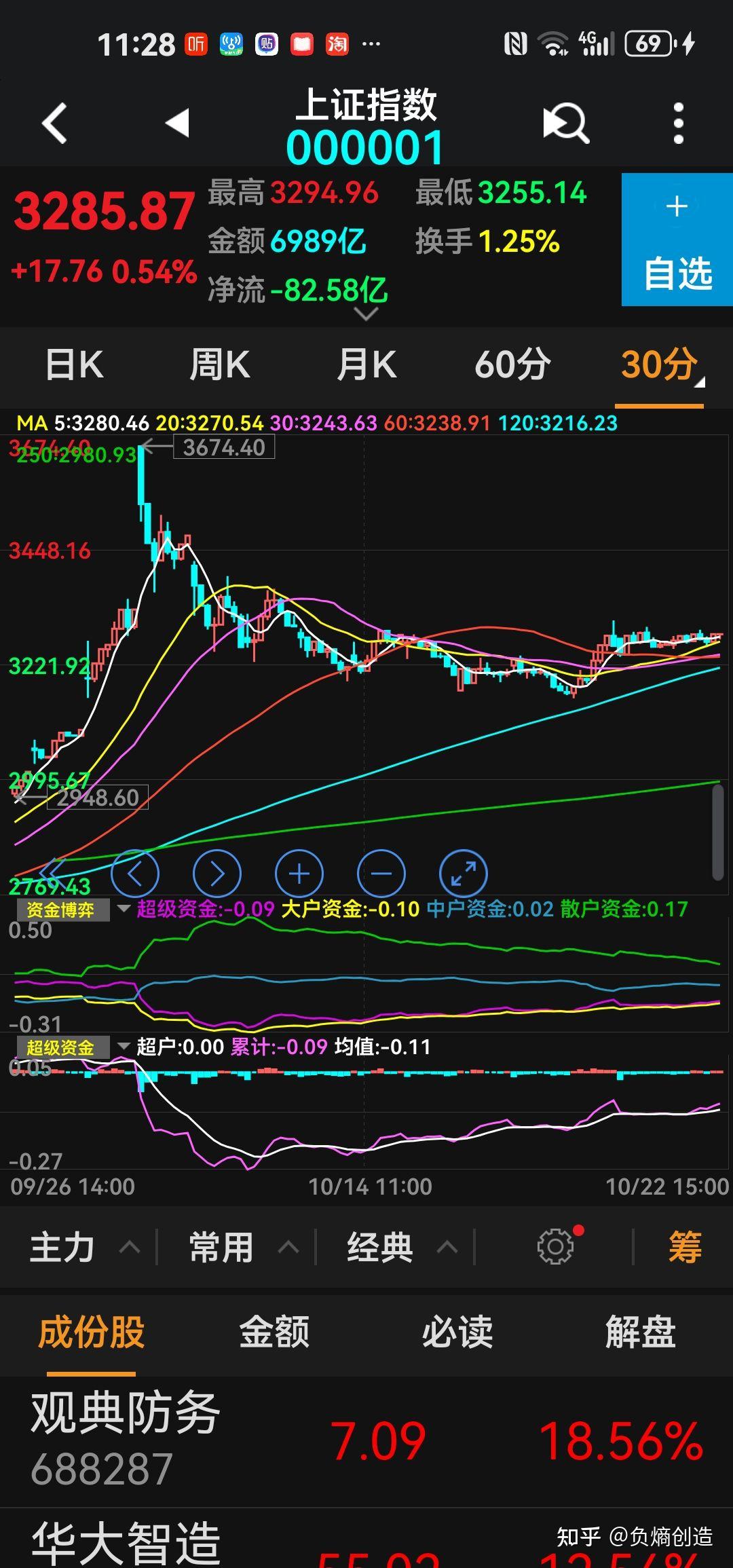Tap the NFC status bar icon
The width and height of the screenshot is (733, 1568).
(x=515, y=44)
